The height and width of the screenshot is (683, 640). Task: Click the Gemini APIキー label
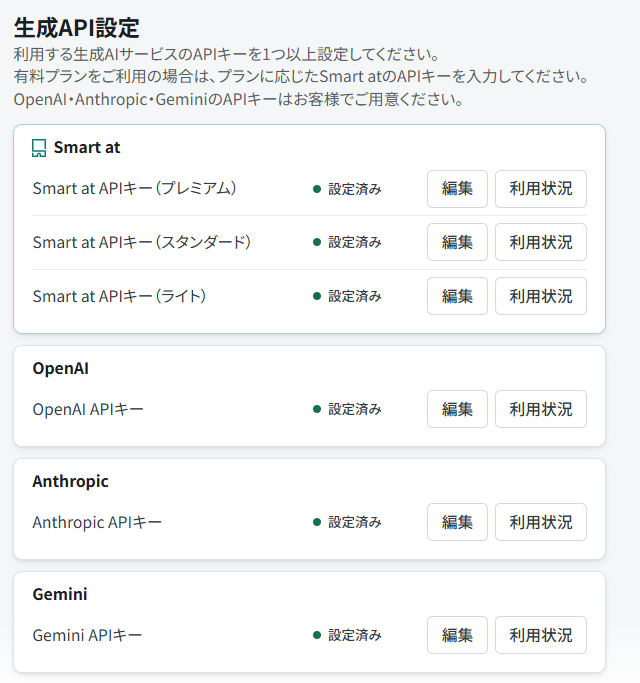(87, 636)
